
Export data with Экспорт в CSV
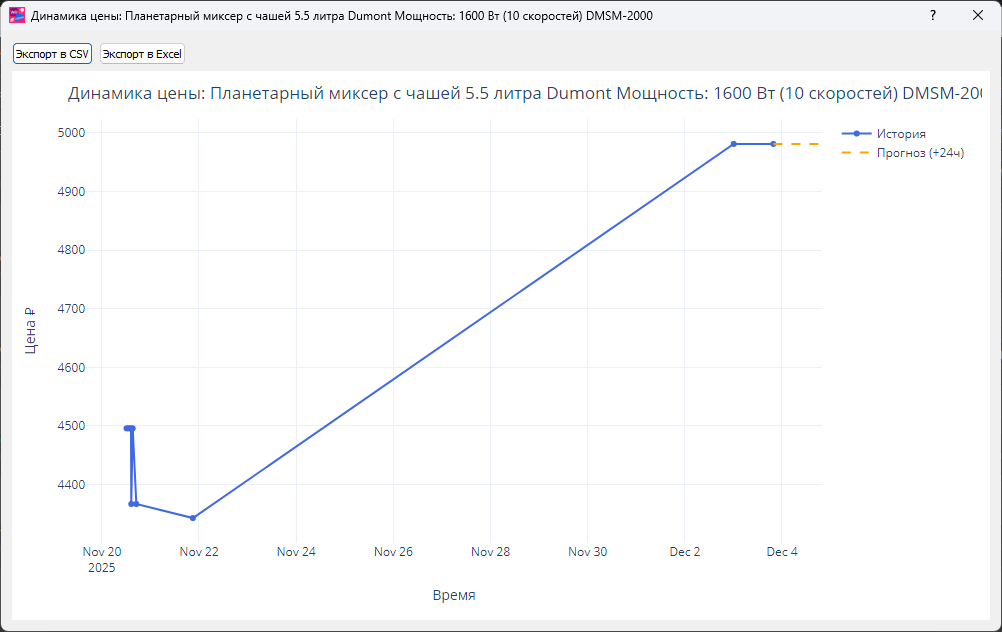[x=52, y=54]
